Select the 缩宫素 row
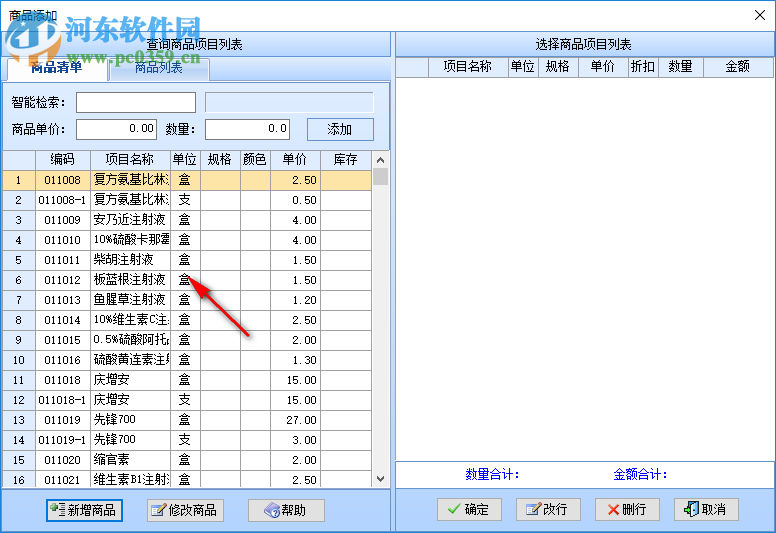The width and height of the screenshot is (776, 533). (187, 460)
